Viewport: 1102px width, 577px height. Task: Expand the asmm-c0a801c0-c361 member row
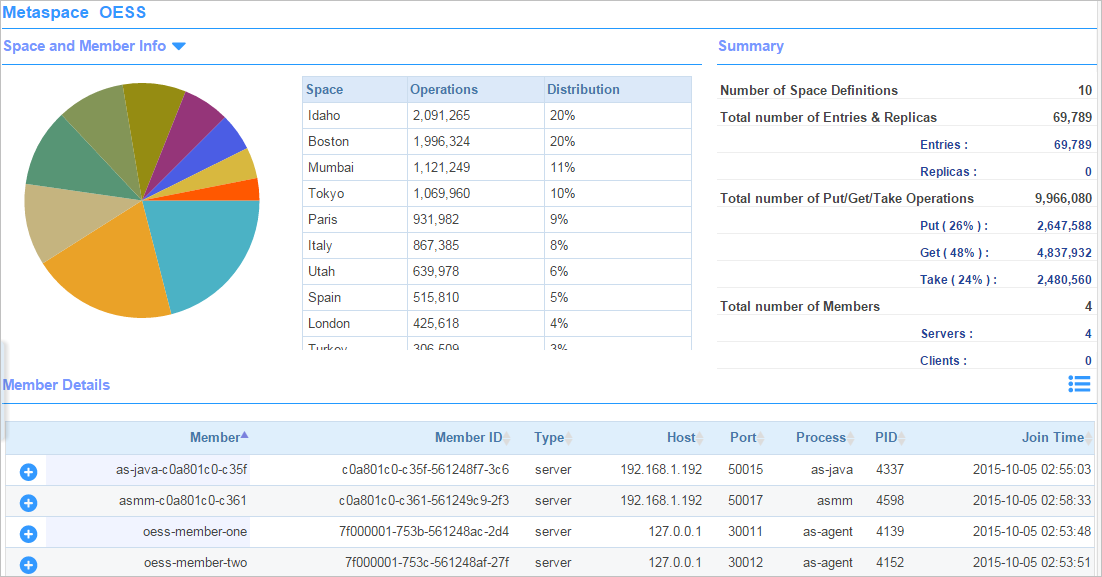pyautogui.click(x=28, y=502)
